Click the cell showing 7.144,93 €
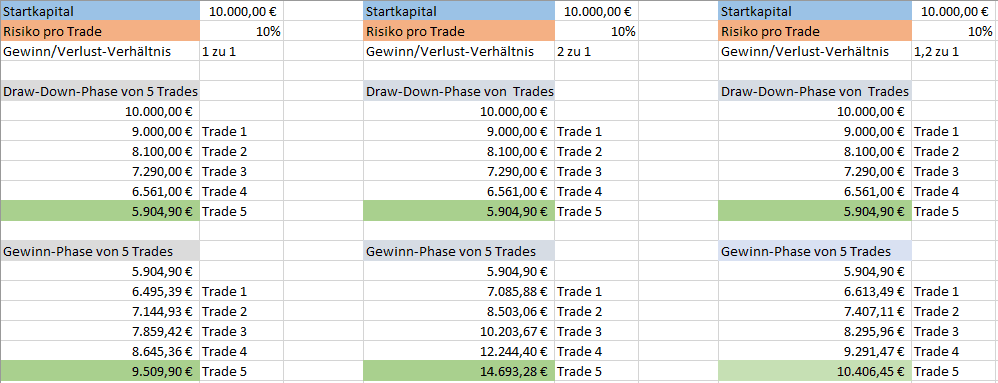 [100, 311]
